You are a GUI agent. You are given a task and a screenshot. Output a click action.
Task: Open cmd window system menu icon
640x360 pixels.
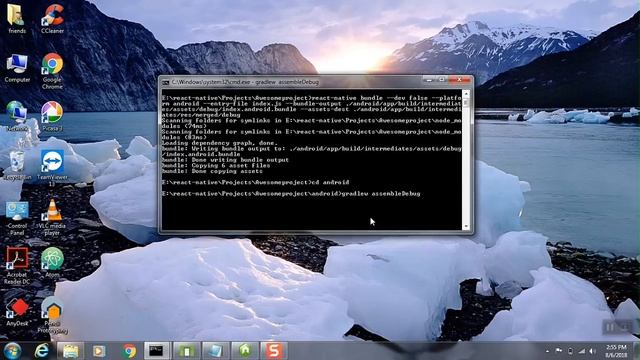coord(165,82)
